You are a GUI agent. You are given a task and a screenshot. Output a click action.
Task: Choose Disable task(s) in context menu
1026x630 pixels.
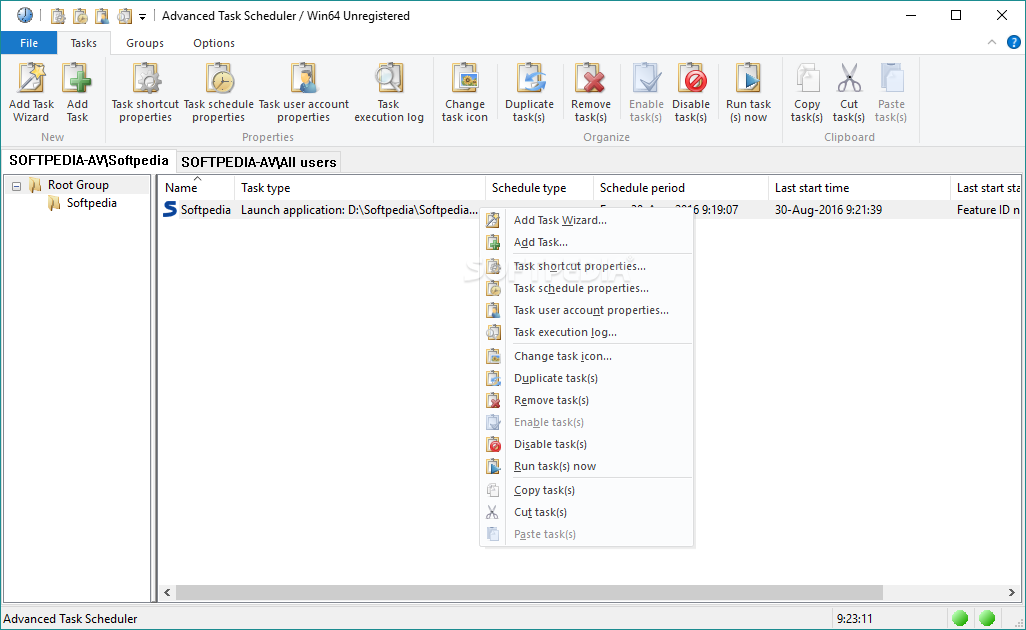pos(586,445)
